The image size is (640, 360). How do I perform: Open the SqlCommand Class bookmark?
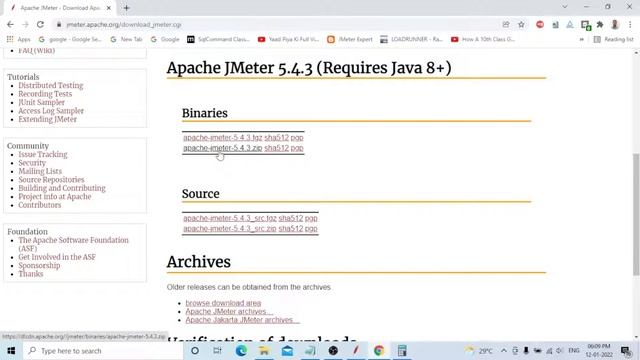pos(218,39)
